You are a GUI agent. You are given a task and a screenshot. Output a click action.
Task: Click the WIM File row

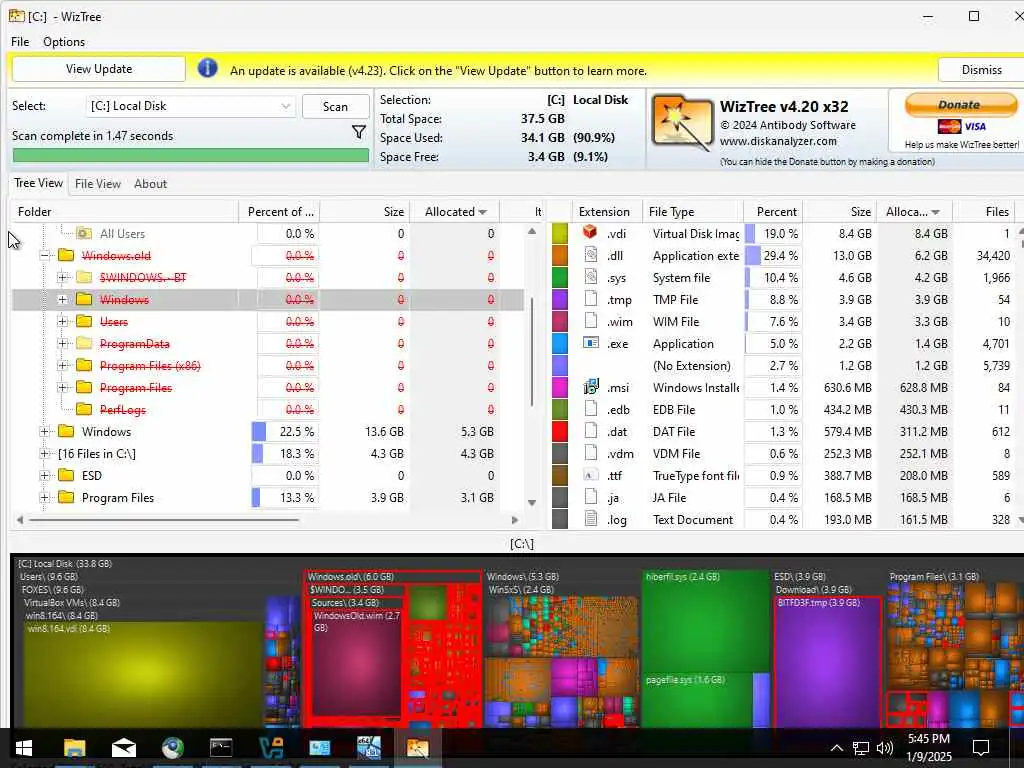pyautogui.click(x=783, y=321)
